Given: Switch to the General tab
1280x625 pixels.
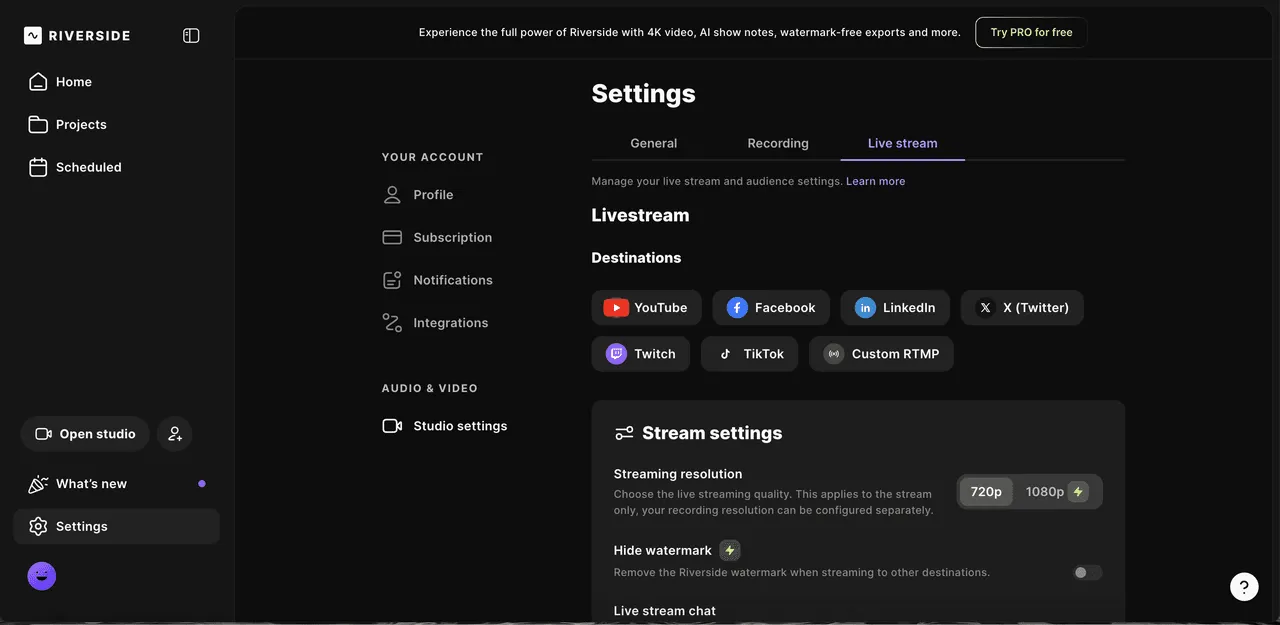Looking at the screenshot, I should (x=654, y=143).
